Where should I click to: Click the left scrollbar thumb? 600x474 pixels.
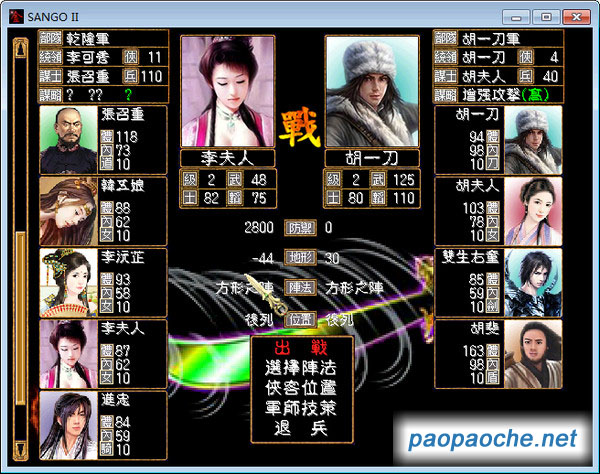pos(20,318)
